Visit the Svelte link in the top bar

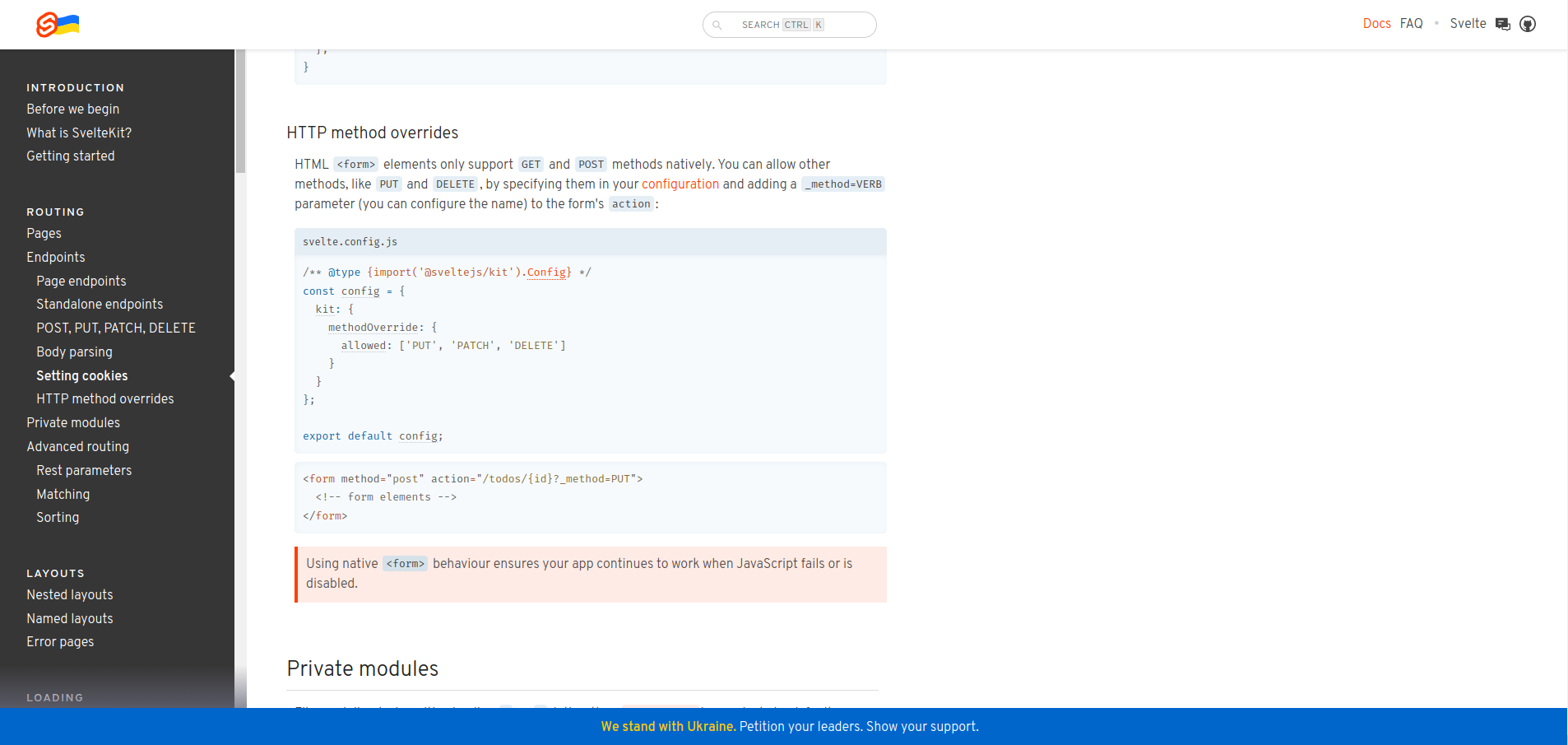click(x=1468, y=23)
